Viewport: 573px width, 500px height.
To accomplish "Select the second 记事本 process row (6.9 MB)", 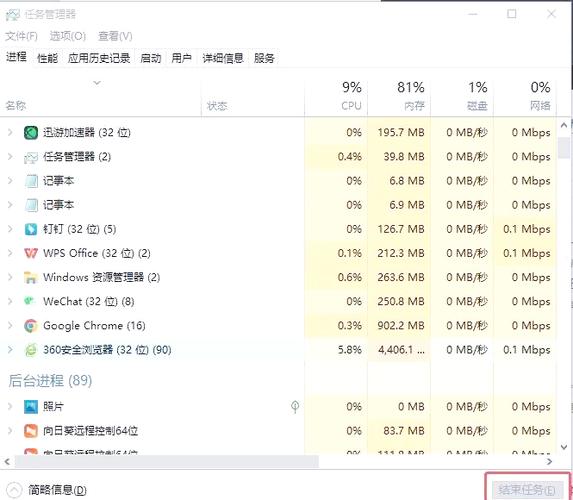I will tap(278, 205).
